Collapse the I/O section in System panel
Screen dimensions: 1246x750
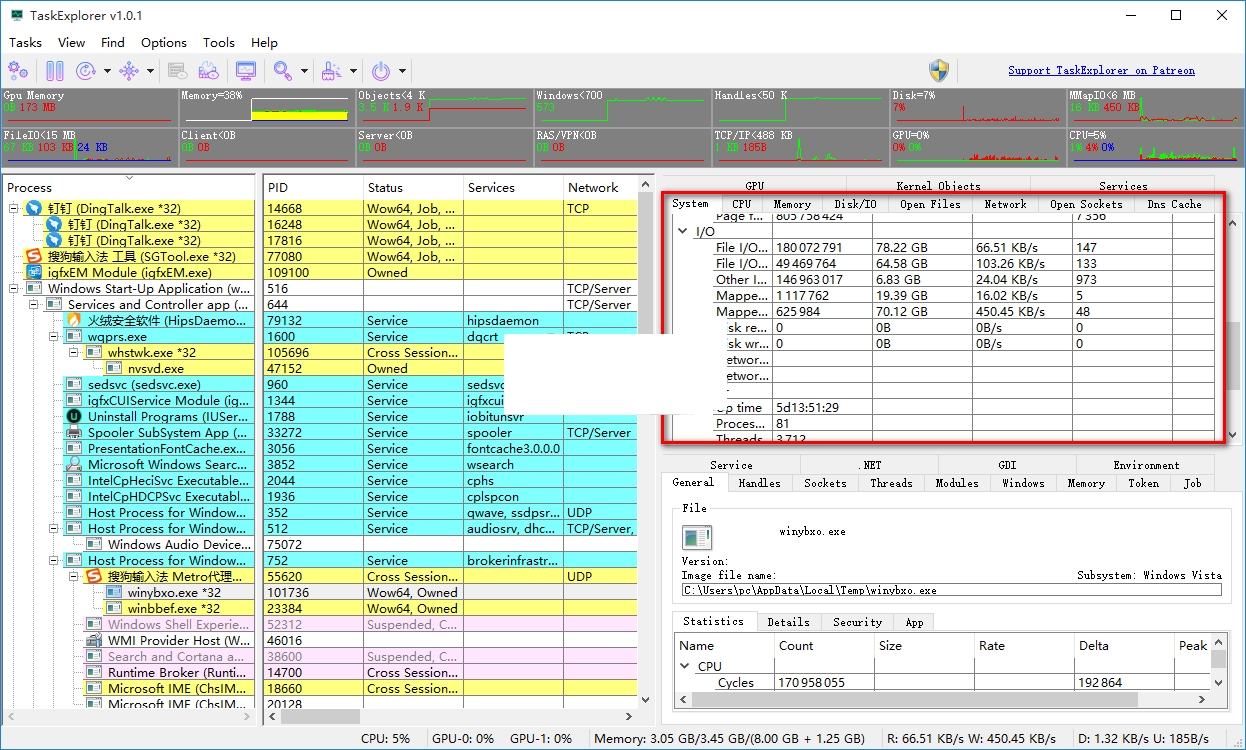(x=682, y=232)
